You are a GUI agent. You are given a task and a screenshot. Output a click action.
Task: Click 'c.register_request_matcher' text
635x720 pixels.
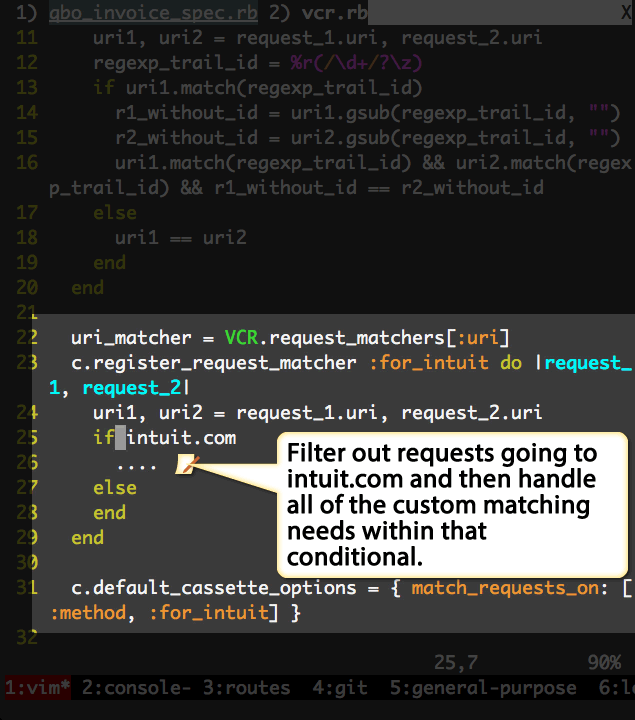[x=214, y=363]
